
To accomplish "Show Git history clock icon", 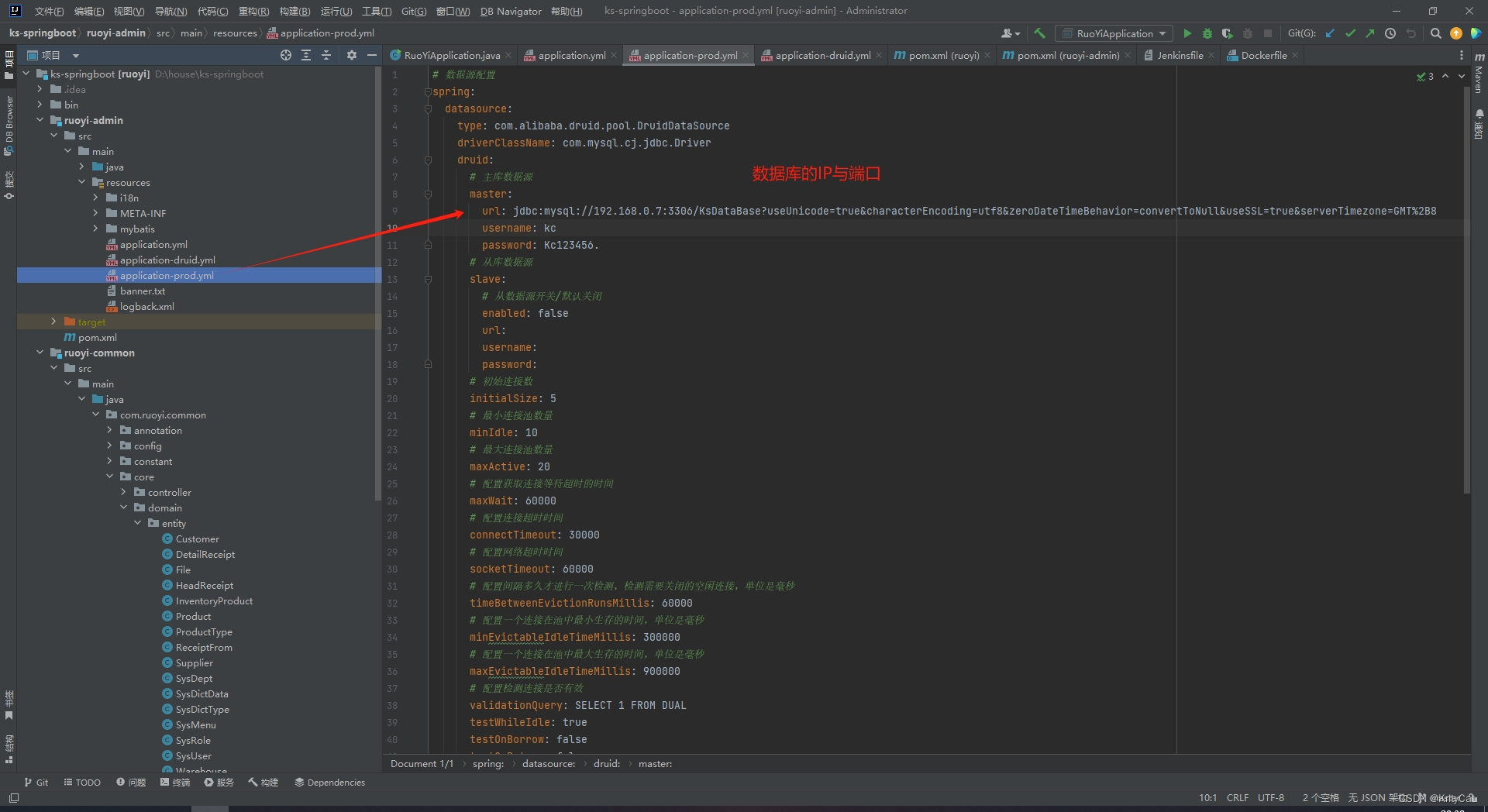I will coord(1390,33).
